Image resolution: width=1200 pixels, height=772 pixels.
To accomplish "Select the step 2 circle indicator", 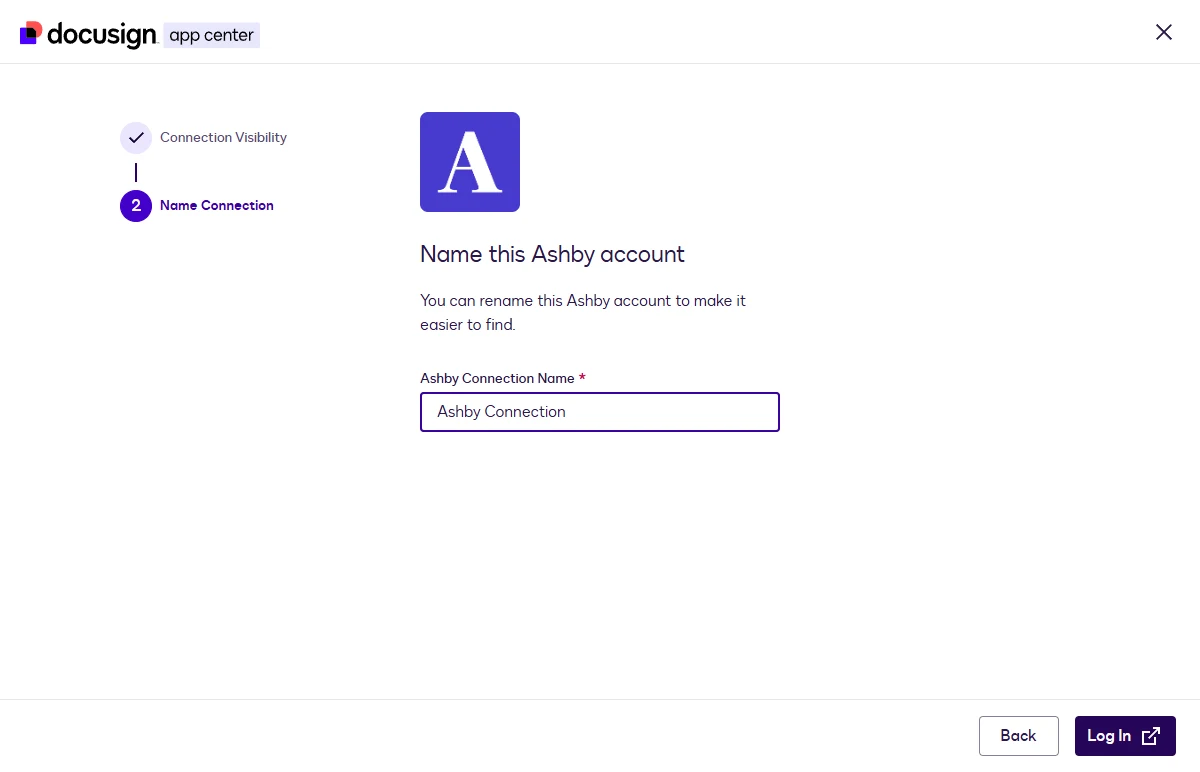I will click(136, 206).
